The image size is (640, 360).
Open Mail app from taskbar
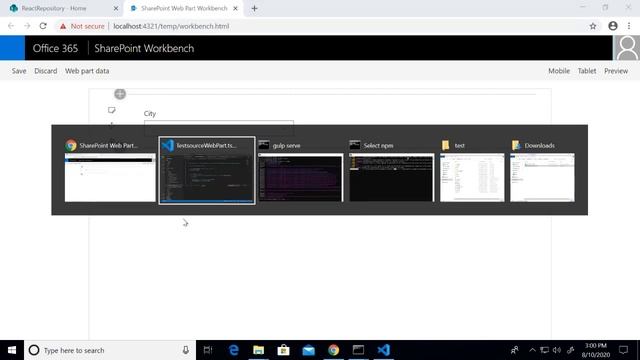[x=309, y=350]
